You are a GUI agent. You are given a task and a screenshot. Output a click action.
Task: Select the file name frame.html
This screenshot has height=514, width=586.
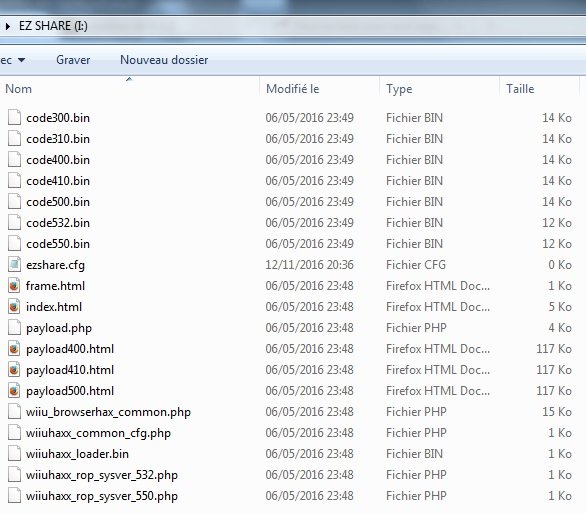(x=55, y=286)
